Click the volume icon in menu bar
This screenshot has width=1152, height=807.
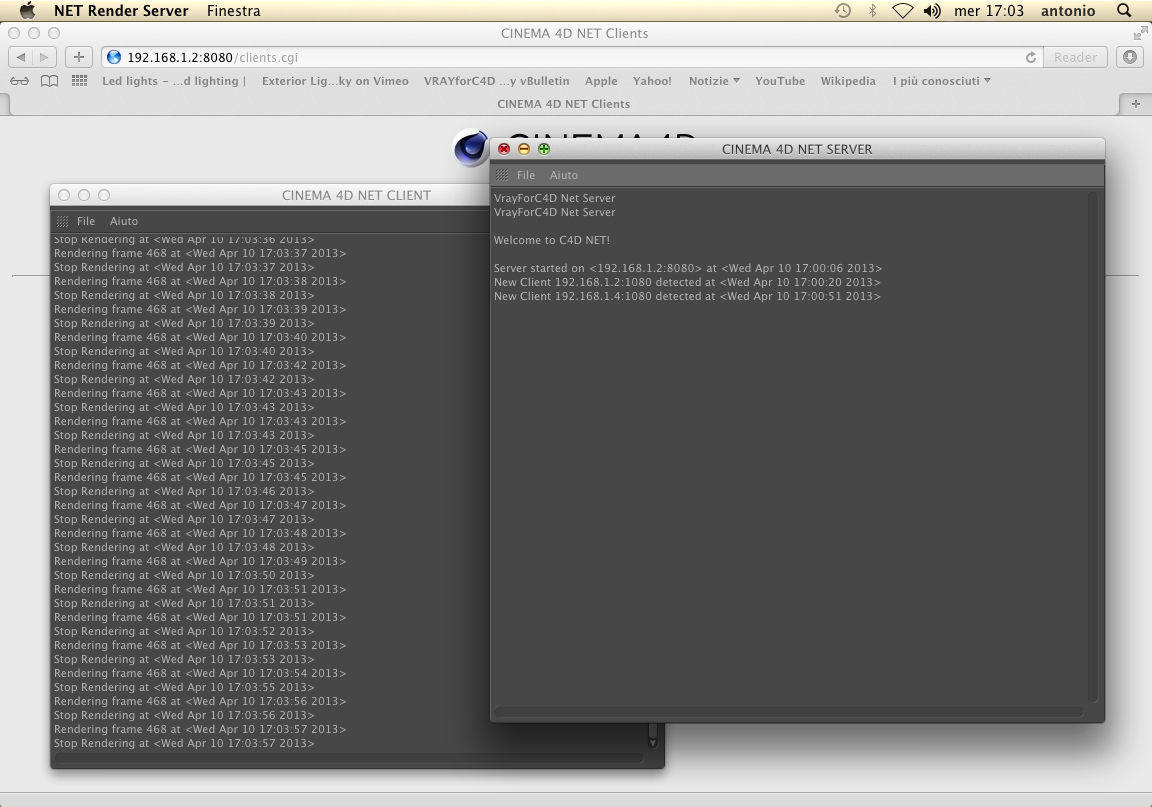932,11
